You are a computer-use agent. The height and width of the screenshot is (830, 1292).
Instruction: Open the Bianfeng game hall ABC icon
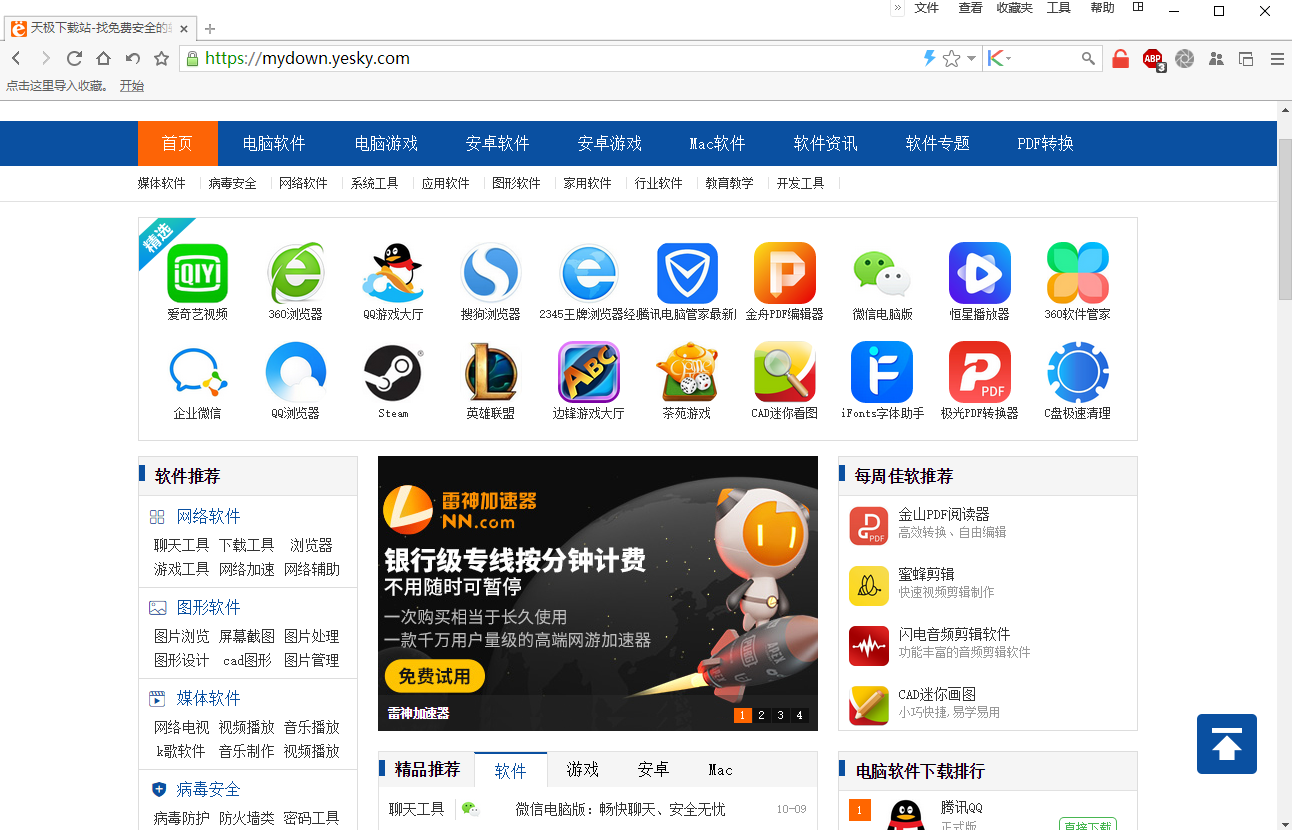click(x=589, y=372)
